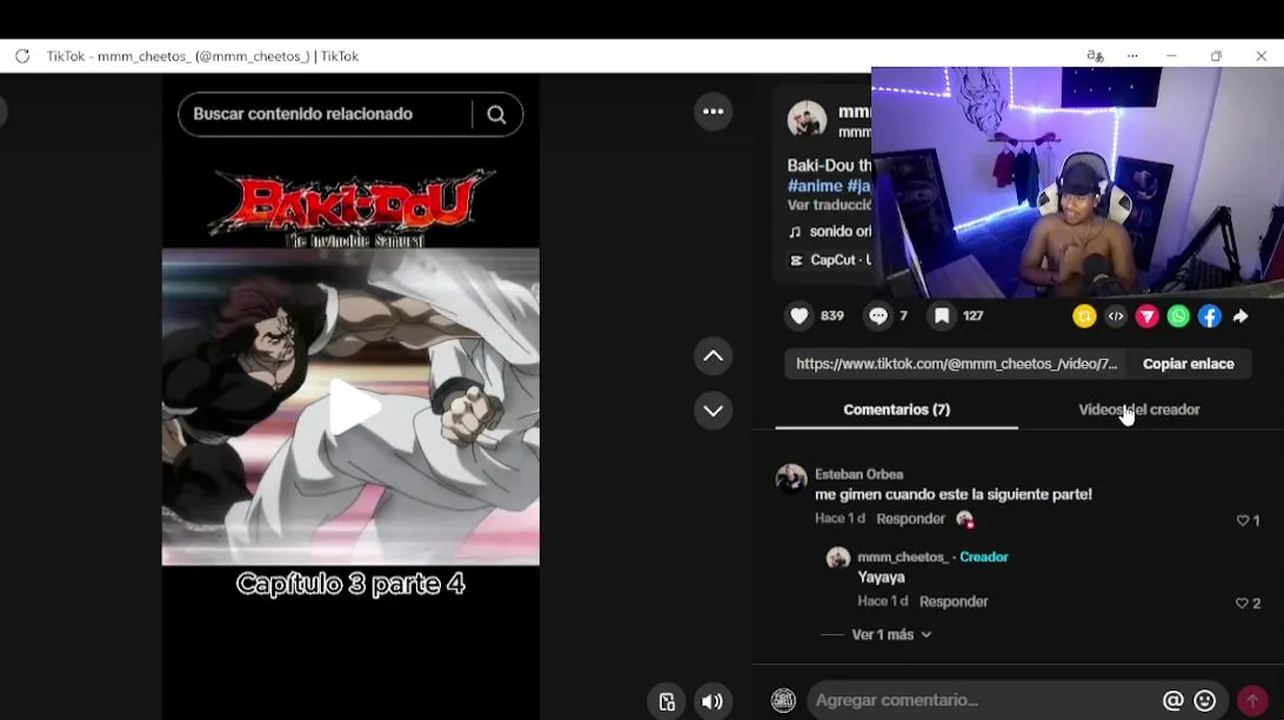Save video with bookmark icon
1284x720 pixels.
(942, 316)
